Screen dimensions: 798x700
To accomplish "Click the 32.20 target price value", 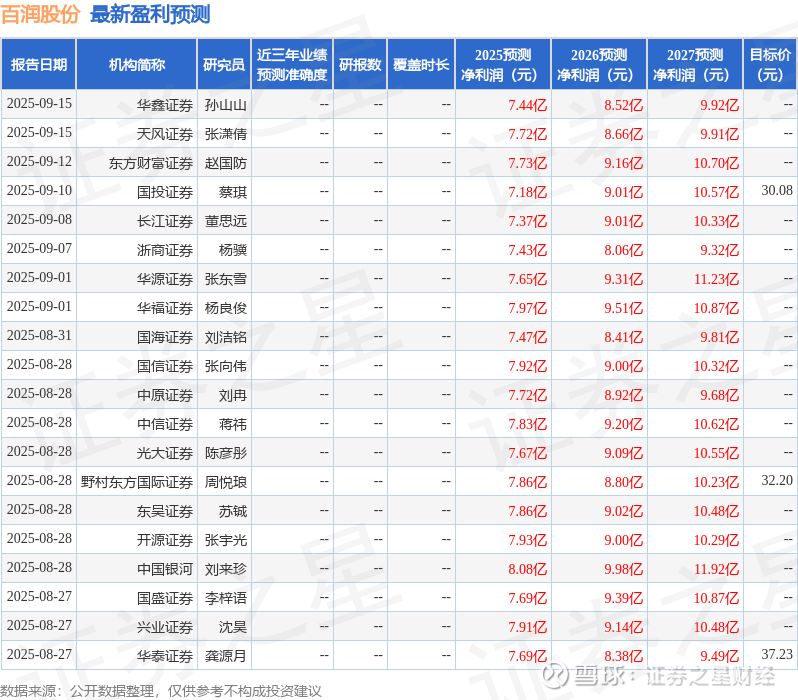I will click(777, 481).
